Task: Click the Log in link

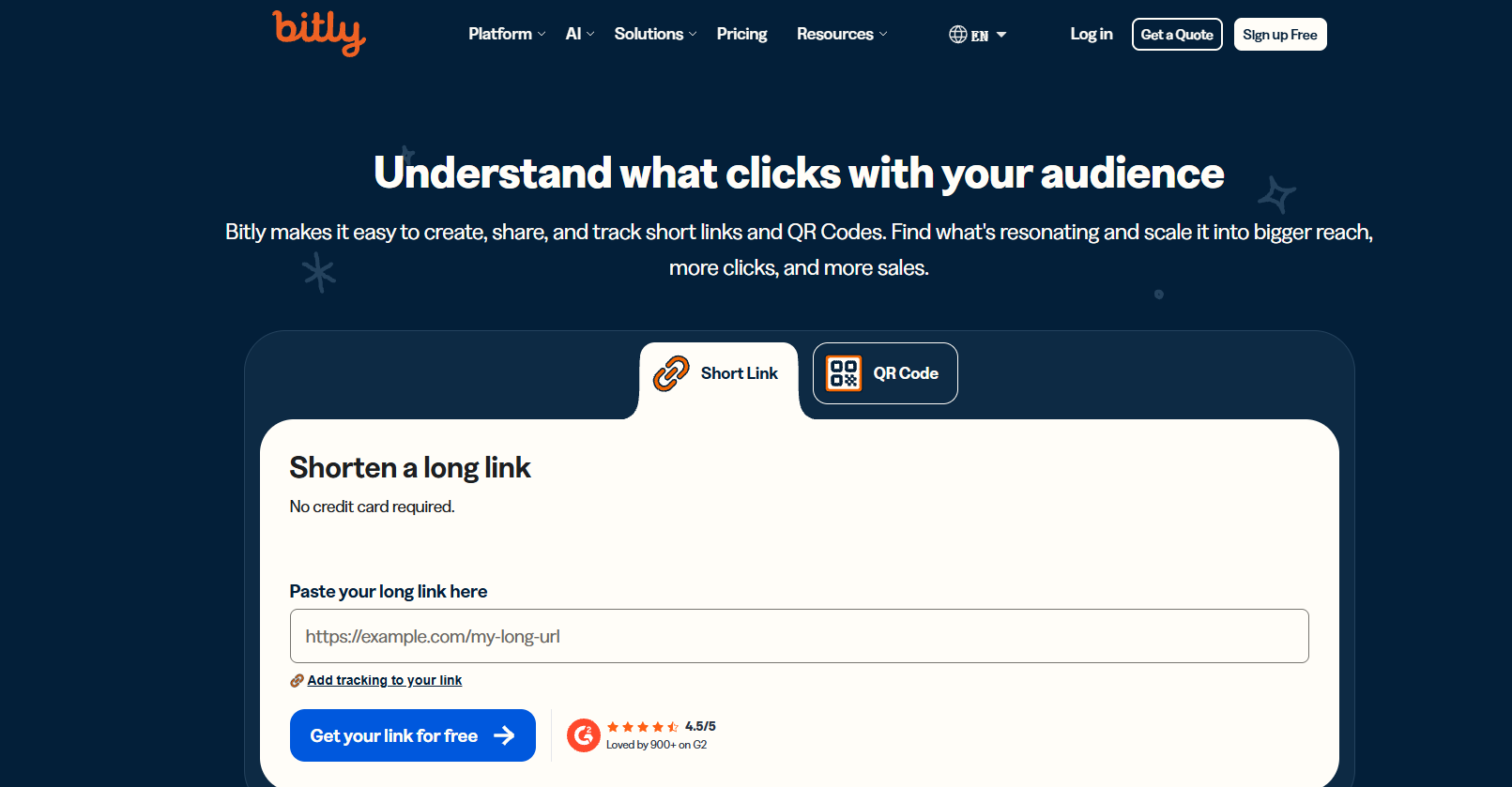Action: coord(1092,34)
